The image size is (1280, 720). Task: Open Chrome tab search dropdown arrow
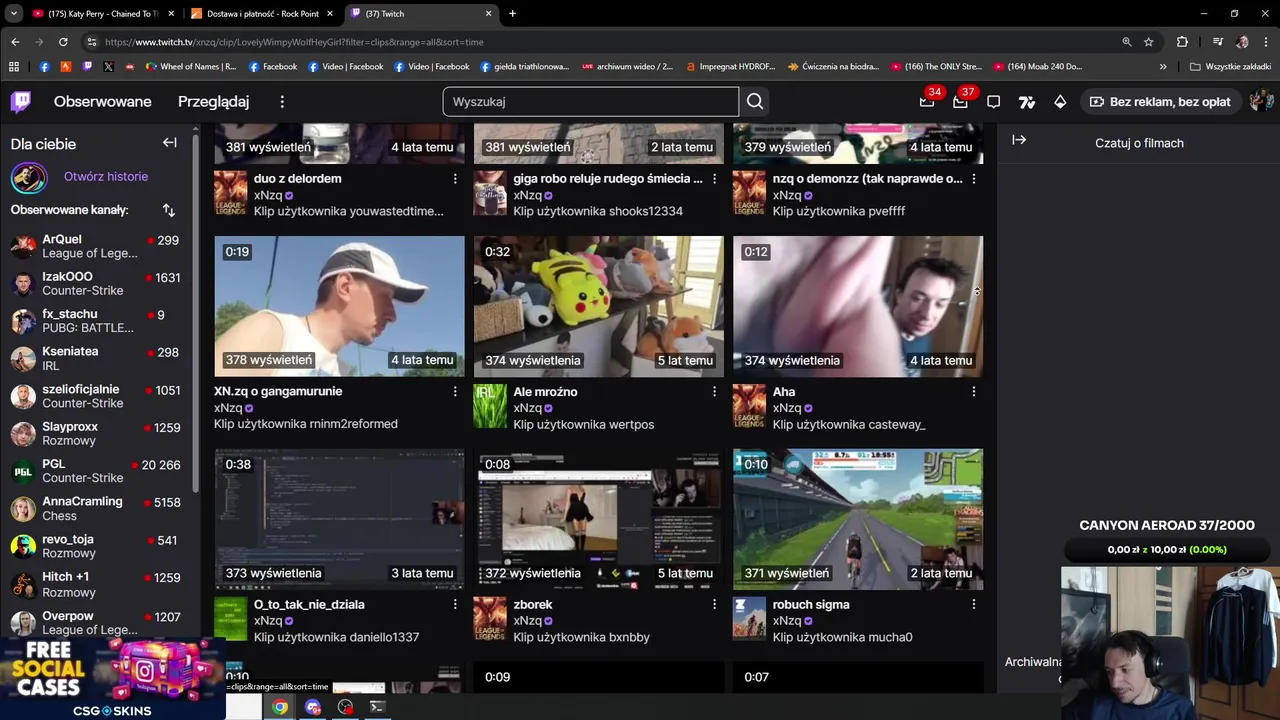14,14
